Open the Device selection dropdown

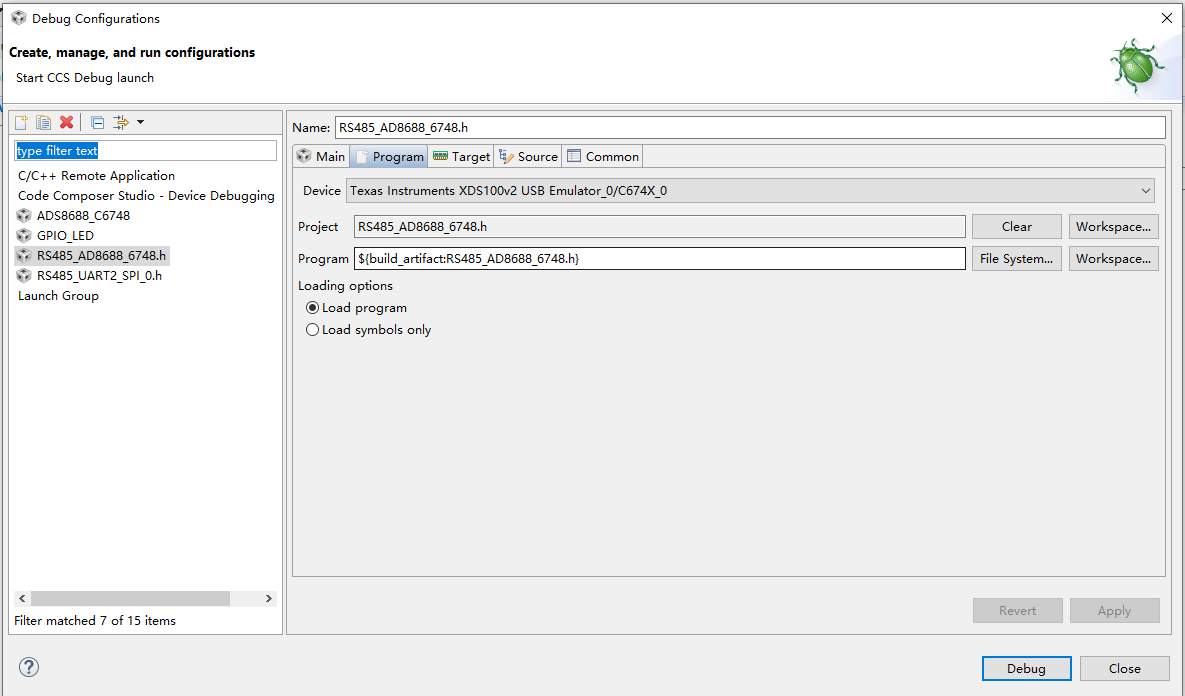1145,190
